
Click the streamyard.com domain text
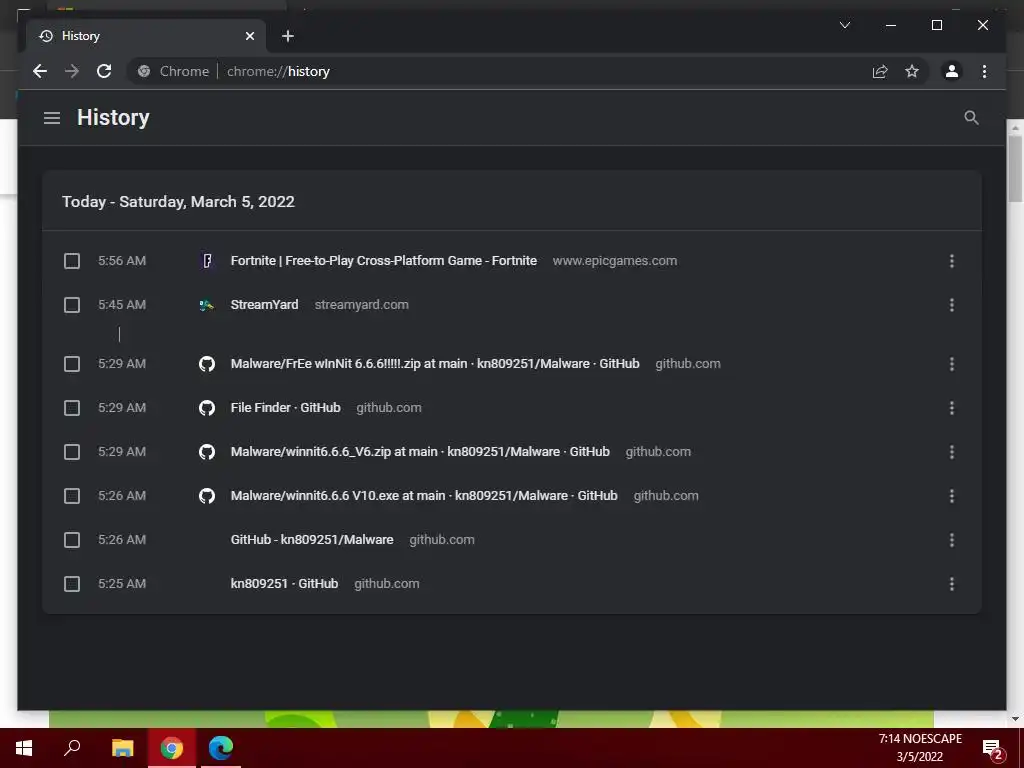[x=361, y=304]
